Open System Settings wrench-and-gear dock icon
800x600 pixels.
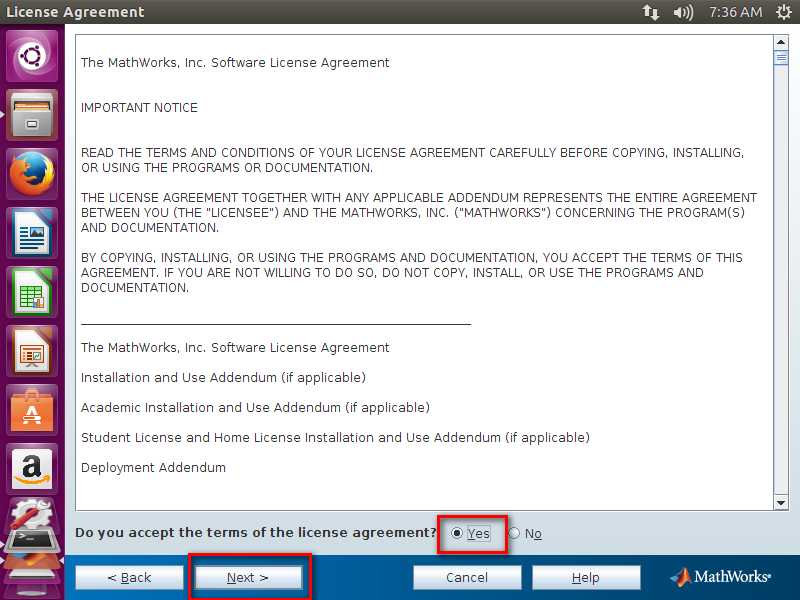32,513
